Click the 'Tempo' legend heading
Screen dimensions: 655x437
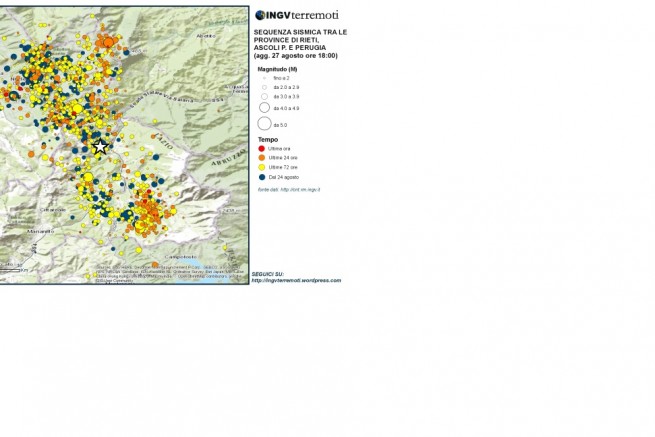click(267, 140)
